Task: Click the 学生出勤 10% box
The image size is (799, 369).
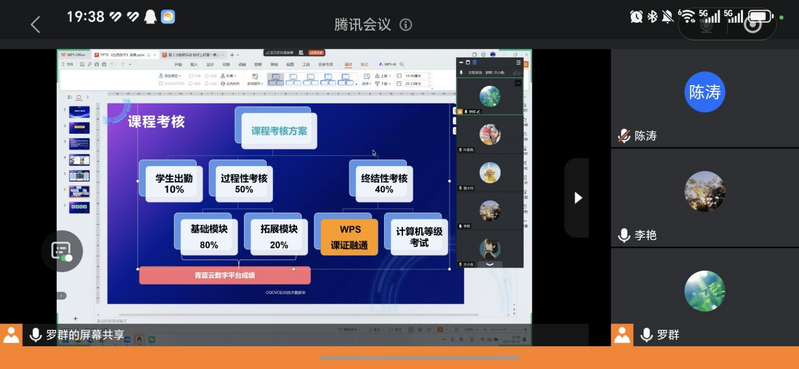Action: click(174, 183)
